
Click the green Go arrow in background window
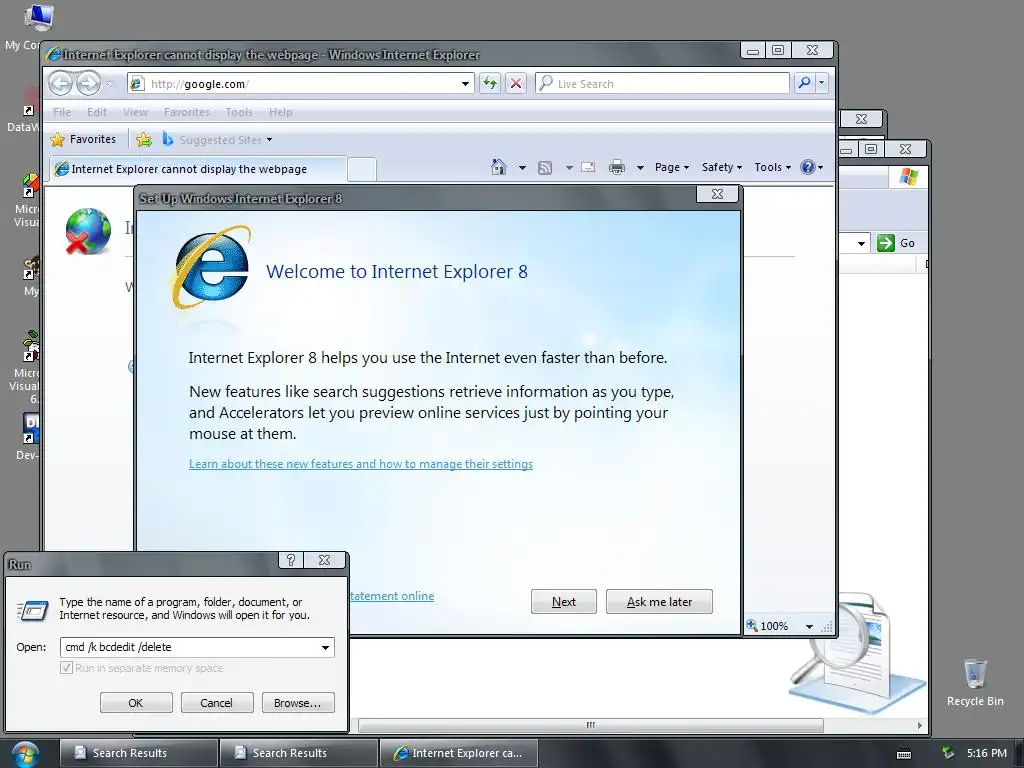(x=886, y=243)
